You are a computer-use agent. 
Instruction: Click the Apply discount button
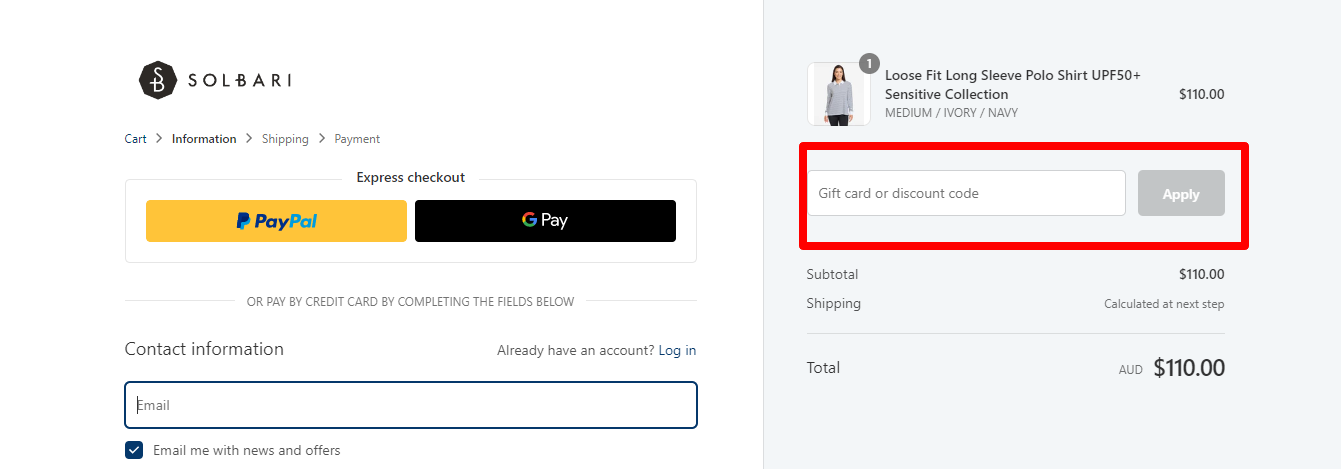(x=1181, y=193)
